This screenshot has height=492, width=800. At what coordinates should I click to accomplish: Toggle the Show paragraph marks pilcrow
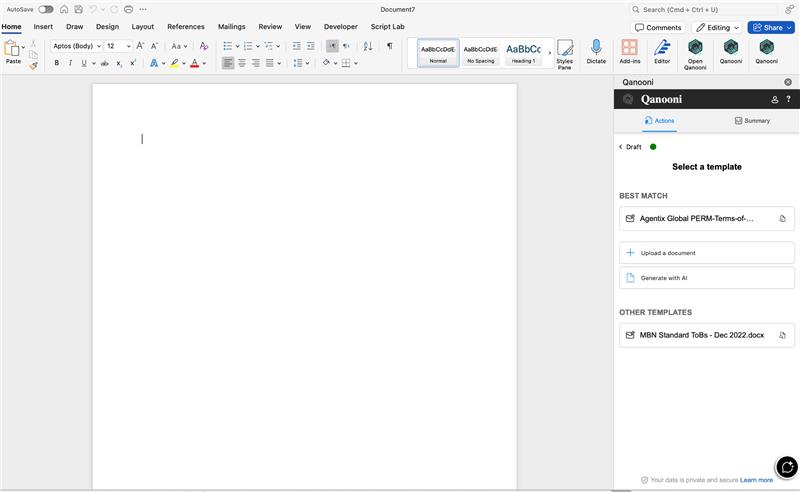[x=389, y=46]
